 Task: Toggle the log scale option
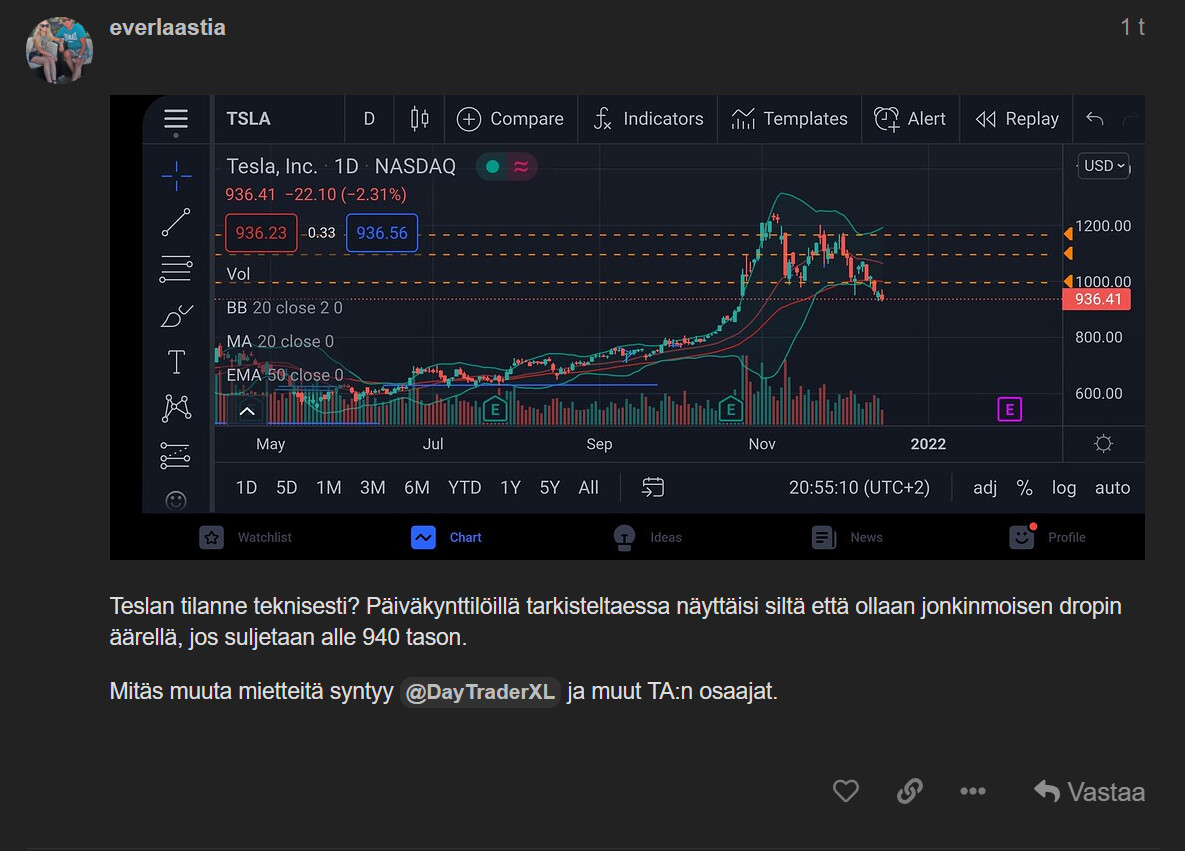(x=1064, y=488)
